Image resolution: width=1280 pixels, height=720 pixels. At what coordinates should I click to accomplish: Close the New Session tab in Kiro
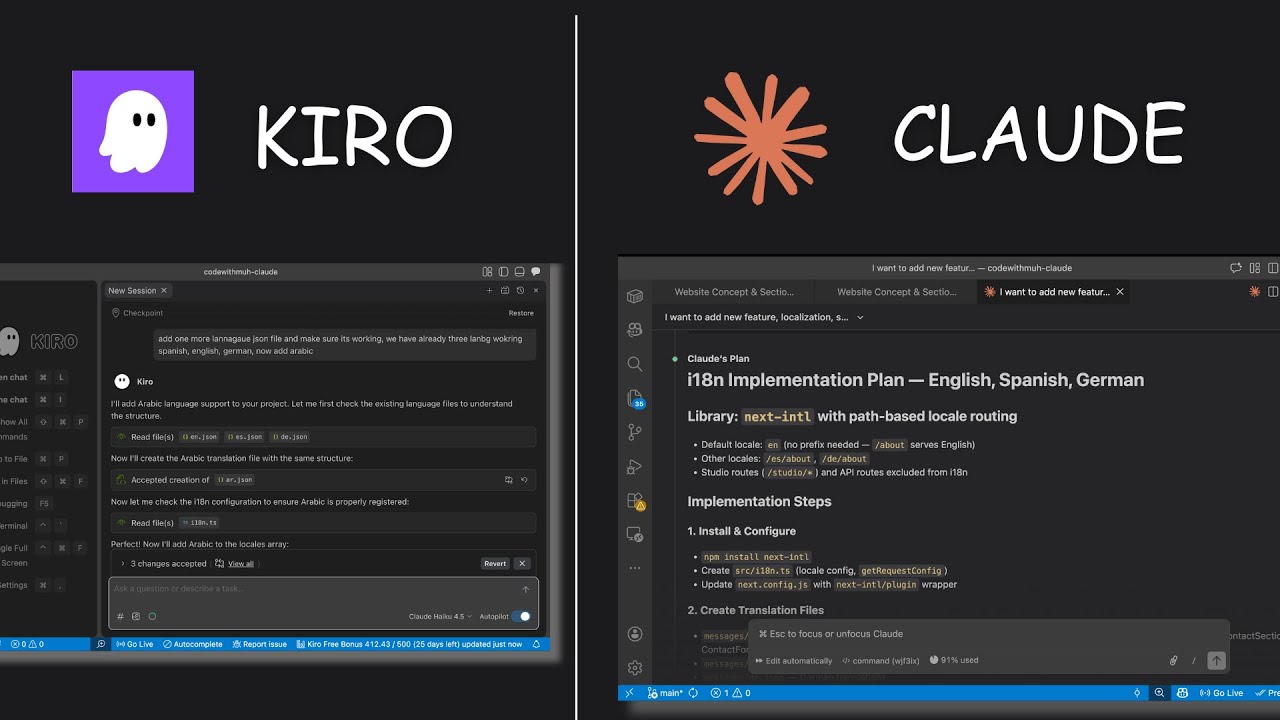coord(164,290)
